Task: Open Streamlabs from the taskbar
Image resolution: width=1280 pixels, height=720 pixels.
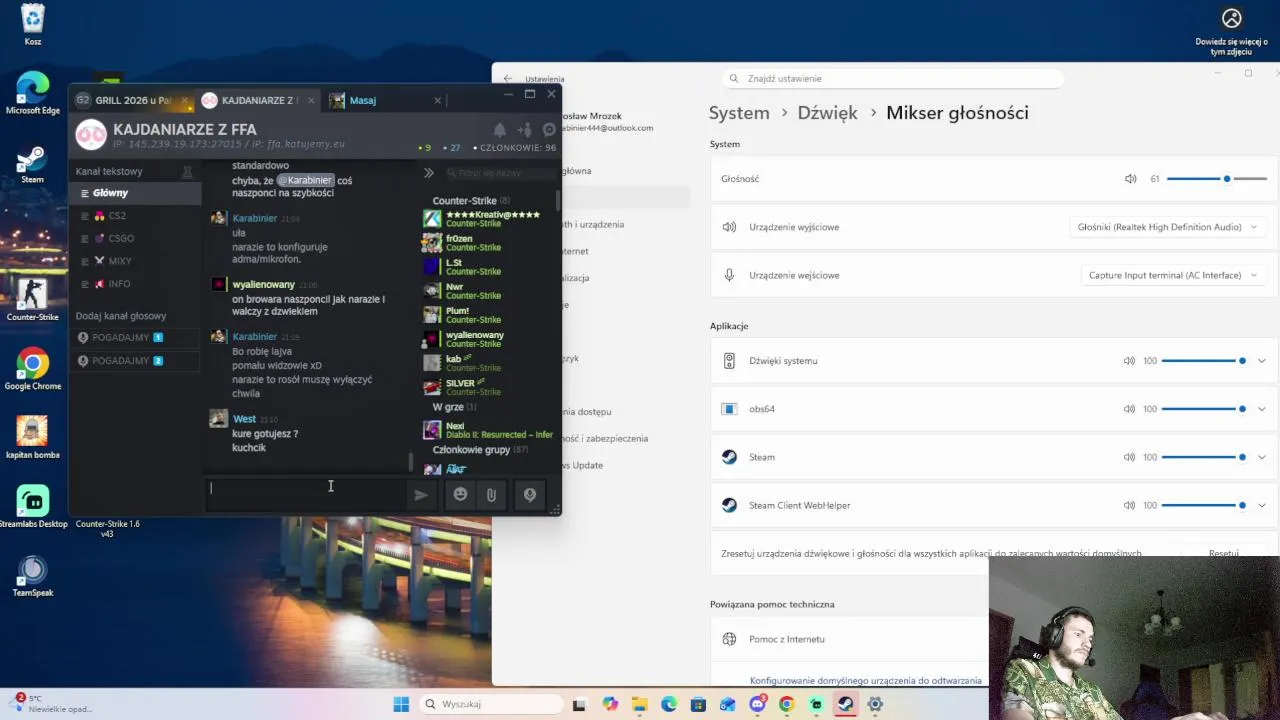Action: pyautogui.click(x=816, y=704)
